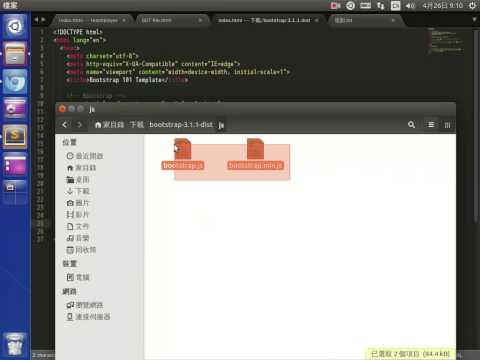Screen dimensions: 480x360
Task: Open Pictures in the sidebar
Action: 78,203
